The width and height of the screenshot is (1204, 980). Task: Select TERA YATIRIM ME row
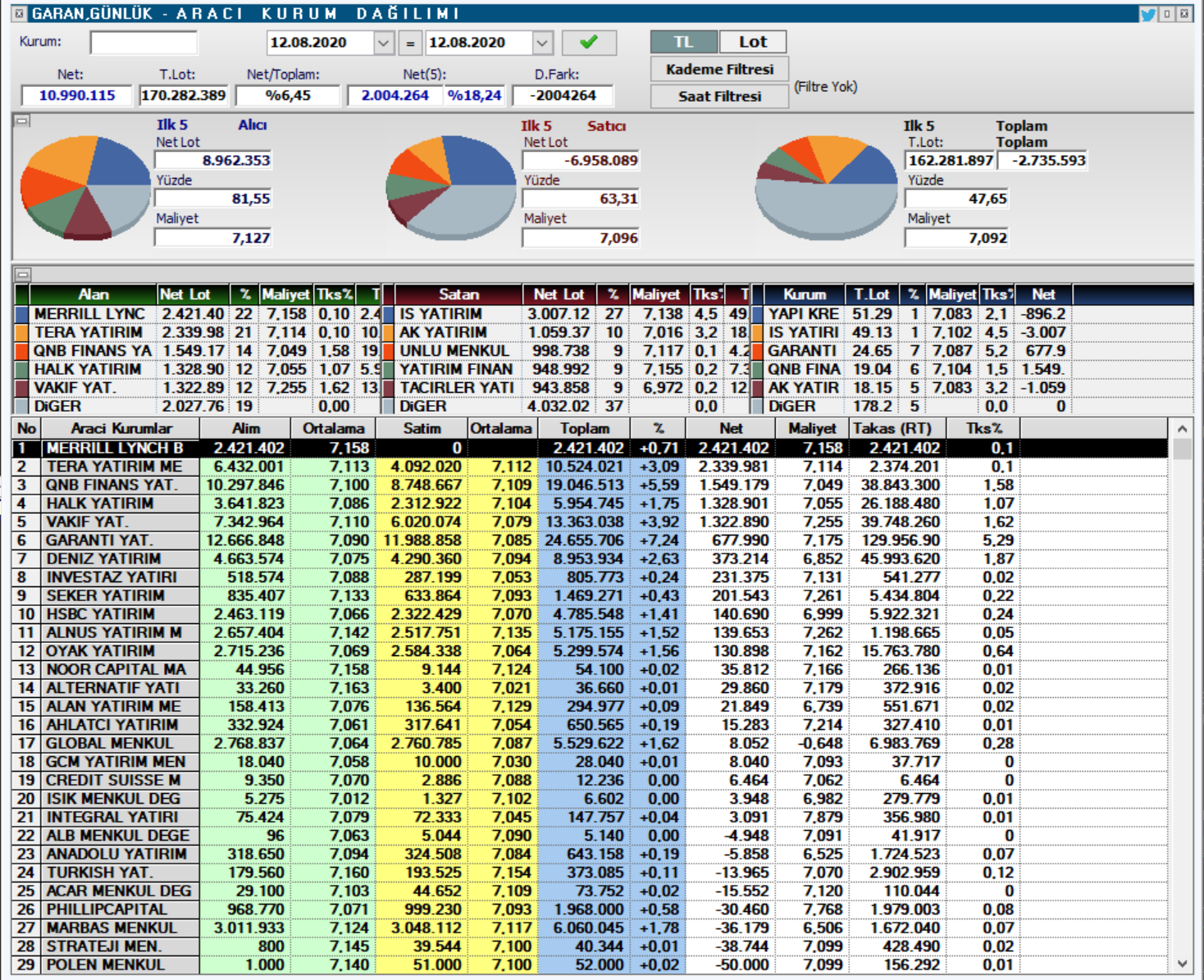589,467
